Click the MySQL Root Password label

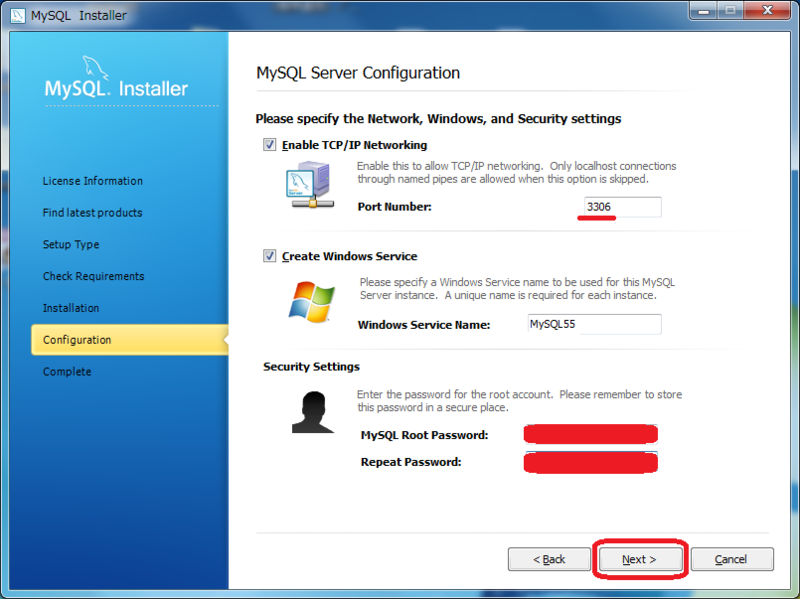424,435
